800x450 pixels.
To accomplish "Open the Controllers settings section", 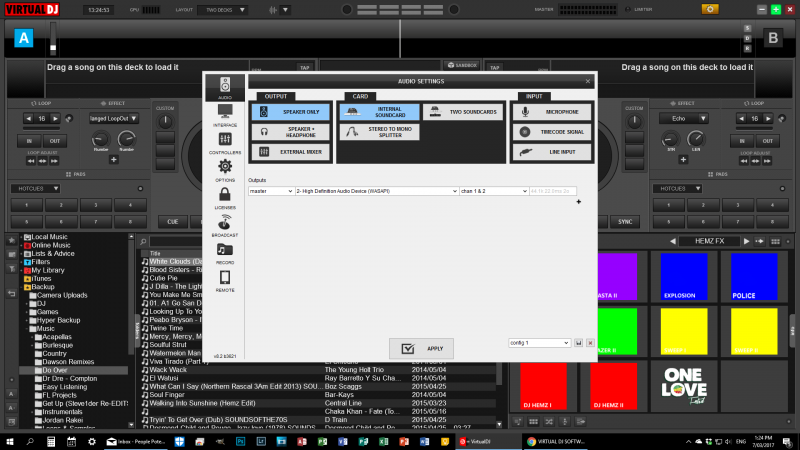I will pos(225,143).
